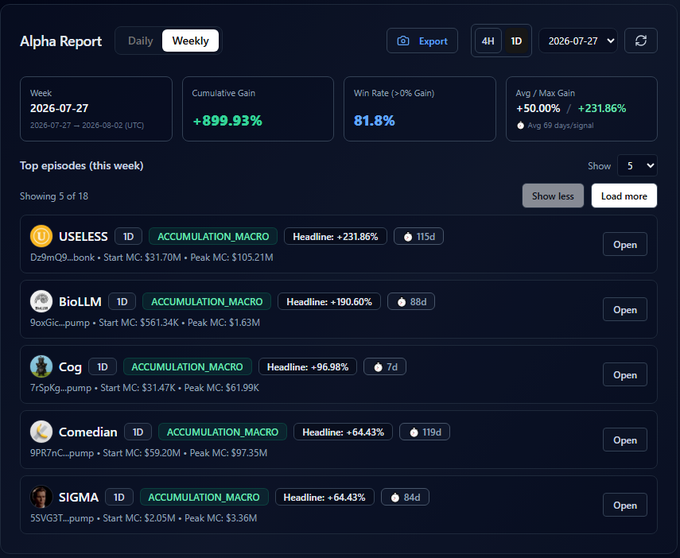Click Dz9mQ9...bonk address line
The height and width of the screenshot is (558, 680).
pyautogui.click(x=152, y=258)
